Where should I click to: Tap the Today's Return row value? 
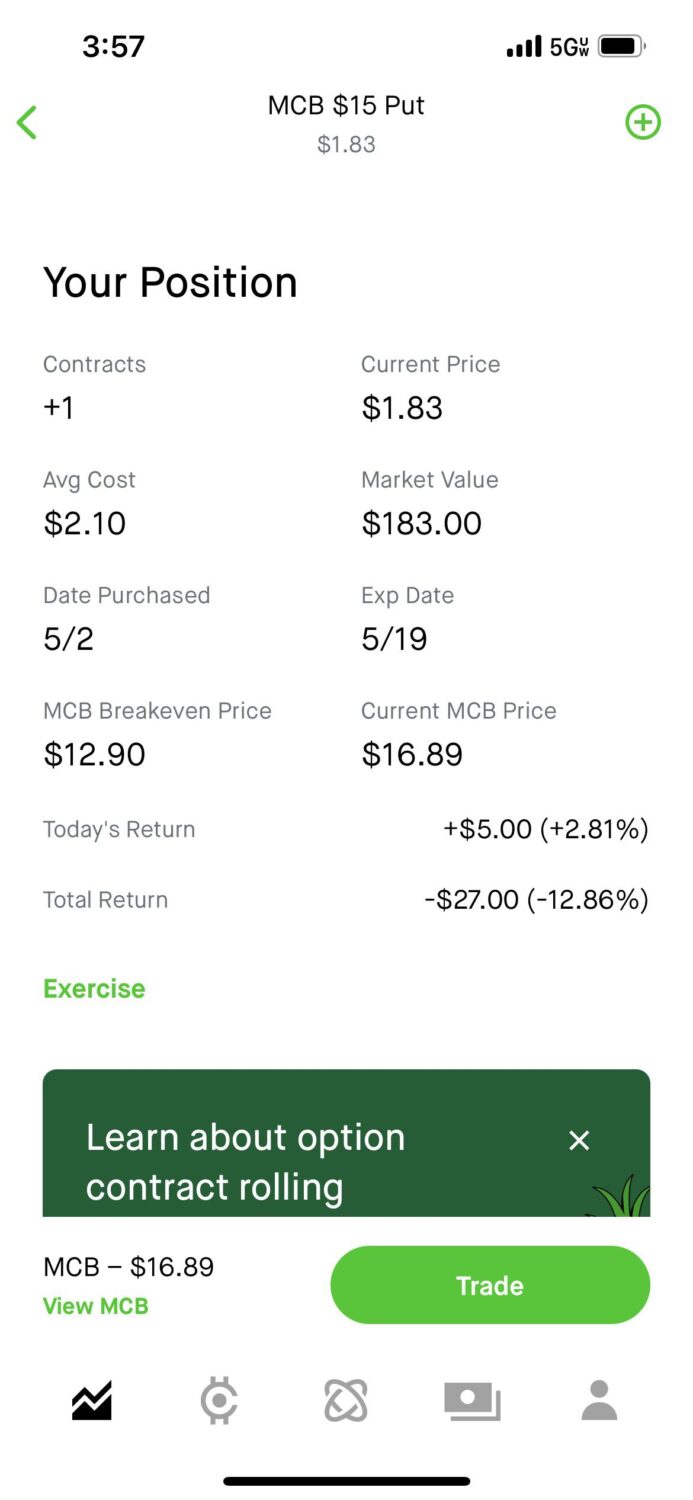coord(546,829)
